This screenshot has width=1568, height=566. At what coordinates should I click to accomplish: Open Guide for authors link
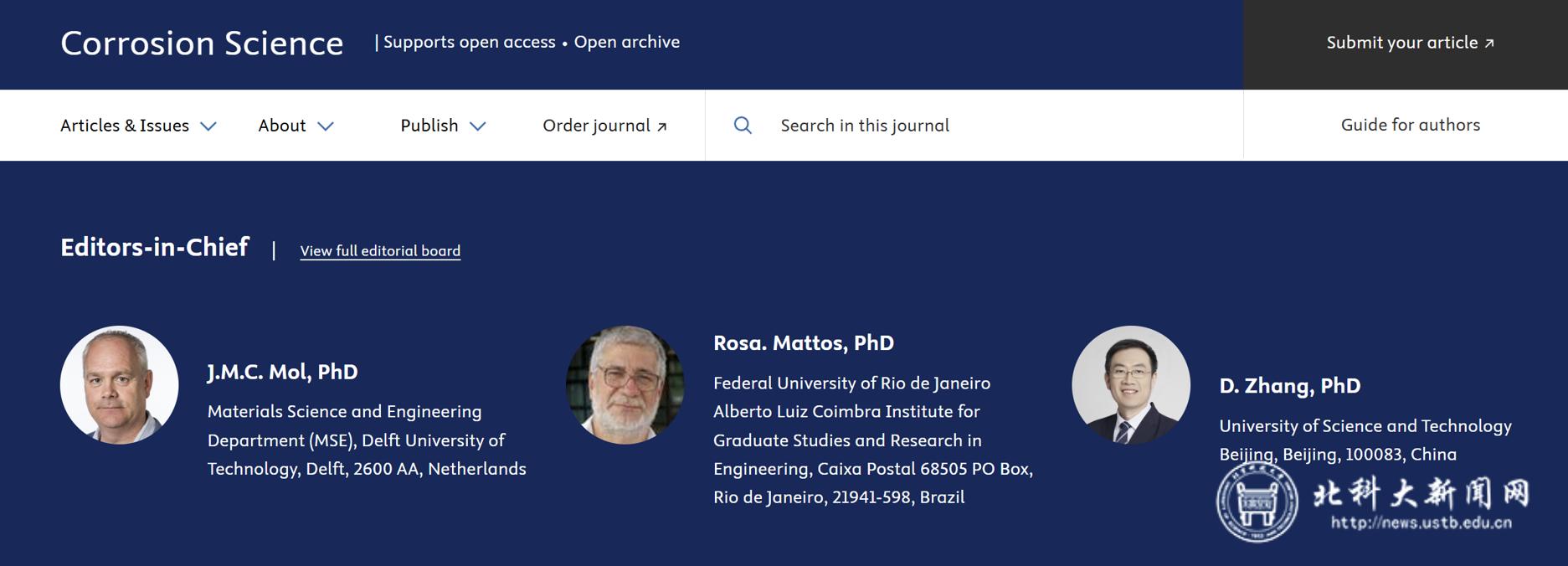[x=1410, y=125]
